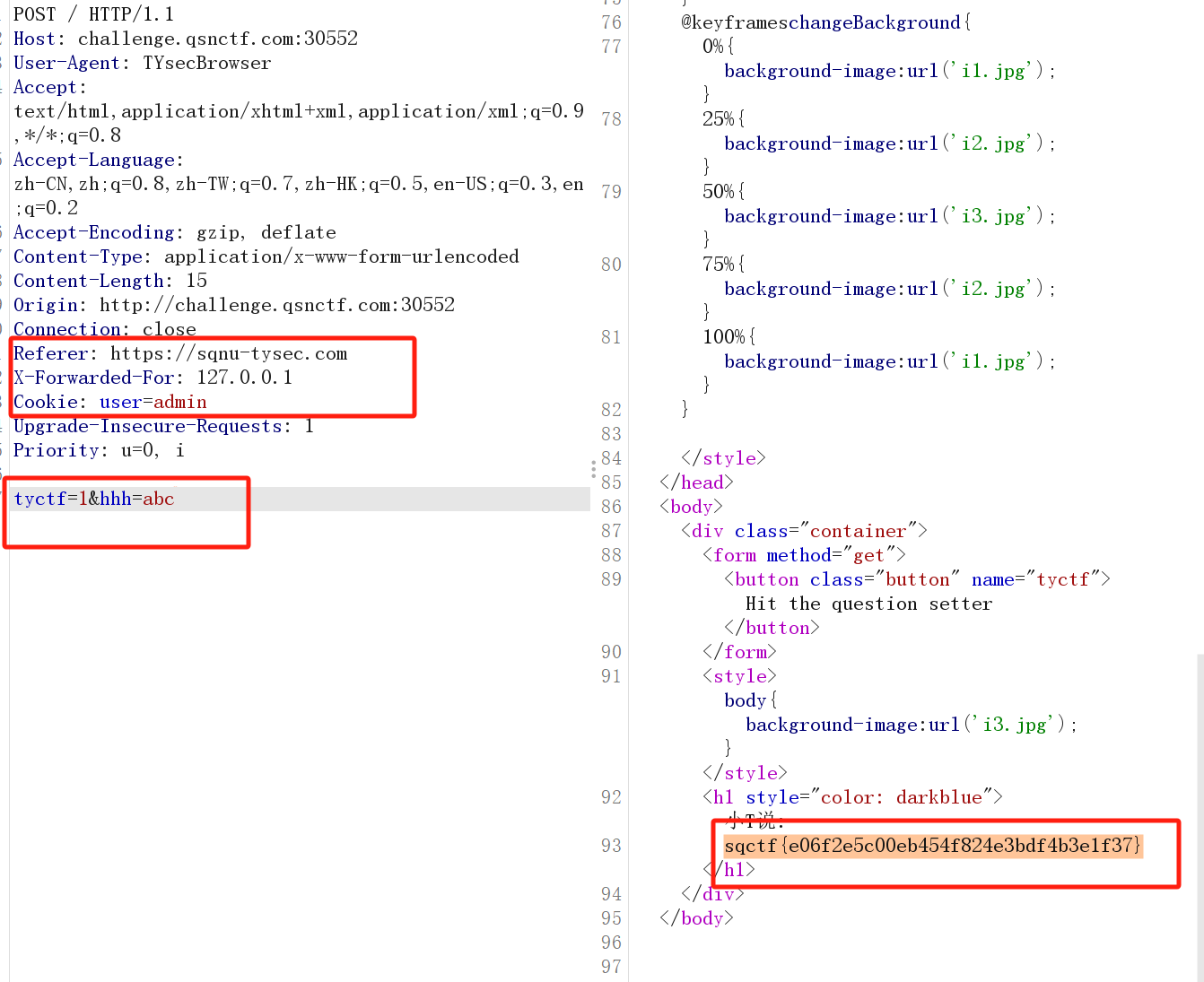The height and width of the screenshot is (982, 1204).
Task: Click response line number 76
Action: pyautogui.click(x=611, y=22)
